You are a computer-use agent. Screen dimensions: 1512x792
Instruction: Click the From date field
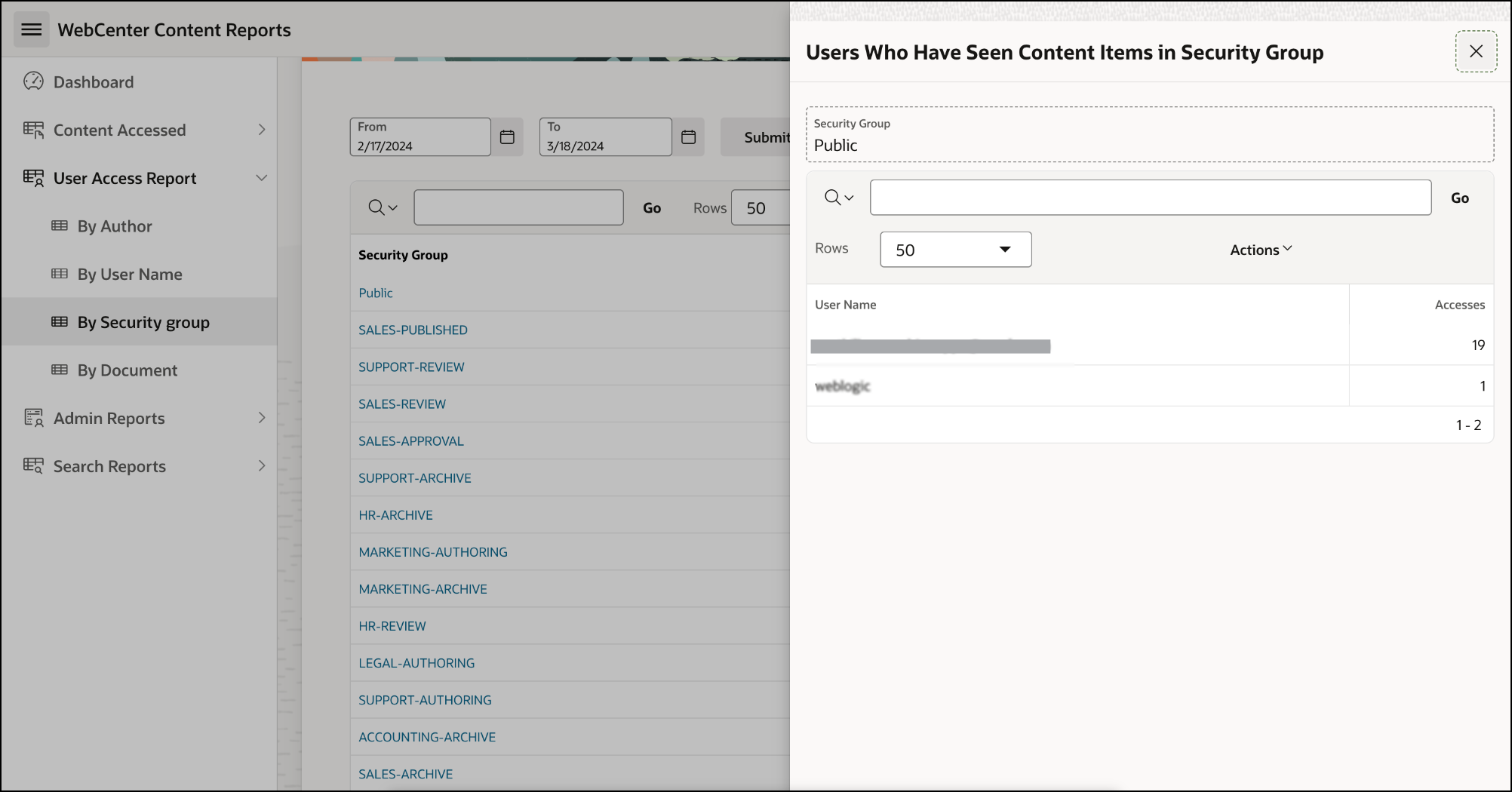point(420,137)
